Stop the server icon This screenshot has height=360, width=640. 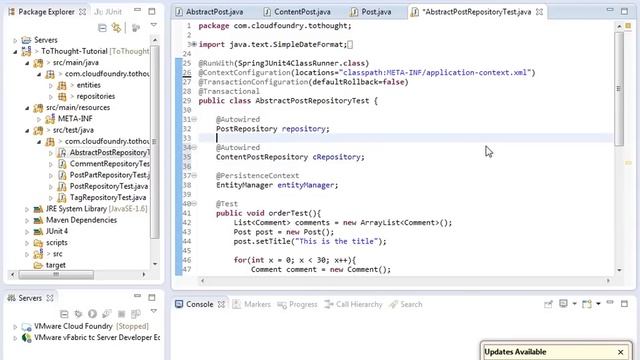coord(121,314)
